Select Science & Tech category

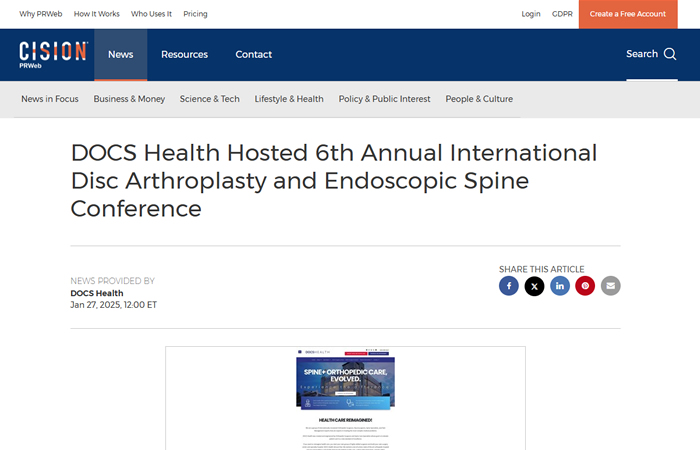[x=209, y=99]
